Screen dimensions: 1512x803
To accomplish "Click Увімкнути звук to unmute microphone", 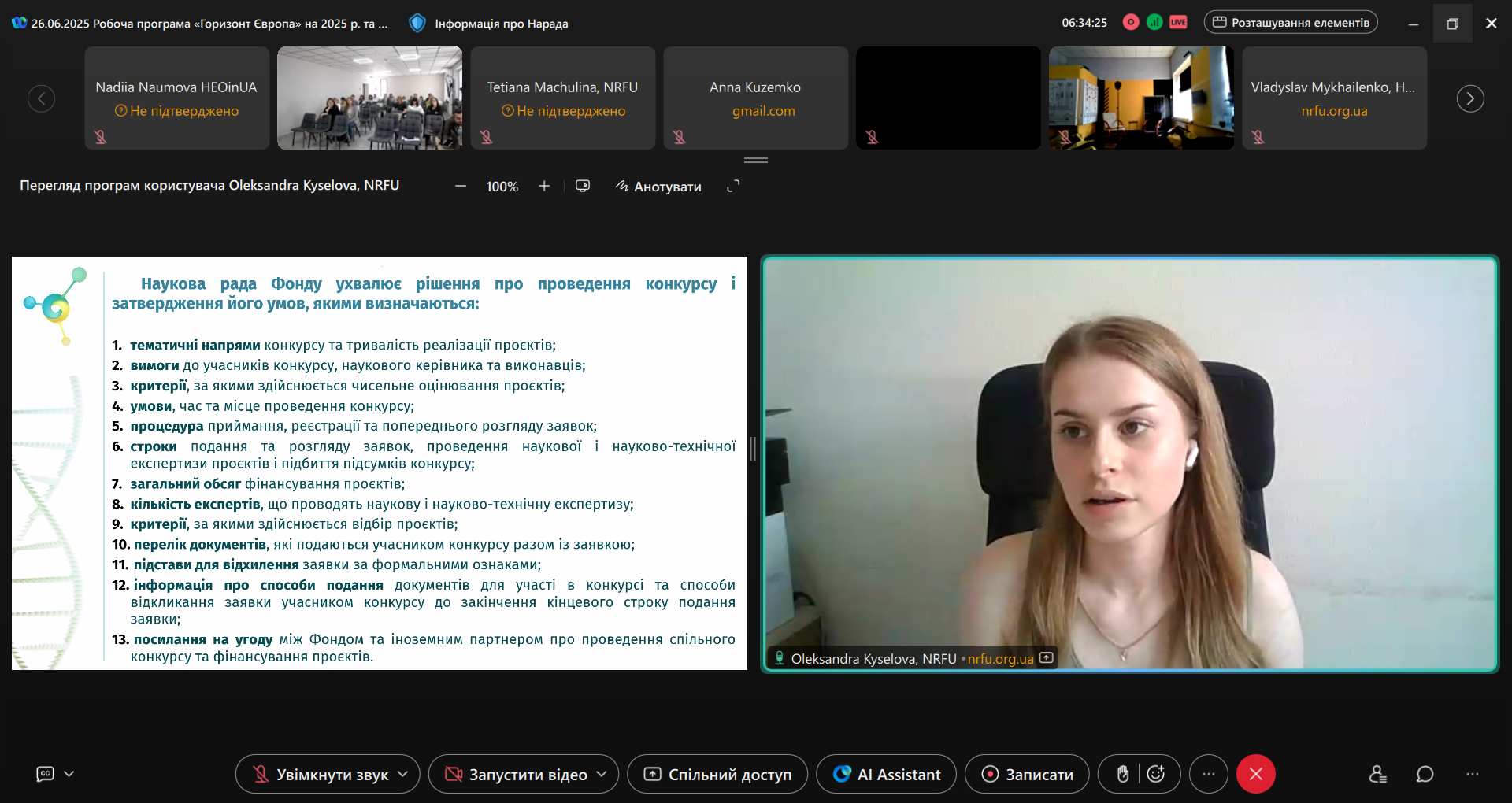I will pyautogui.click(x=321, y=775).
